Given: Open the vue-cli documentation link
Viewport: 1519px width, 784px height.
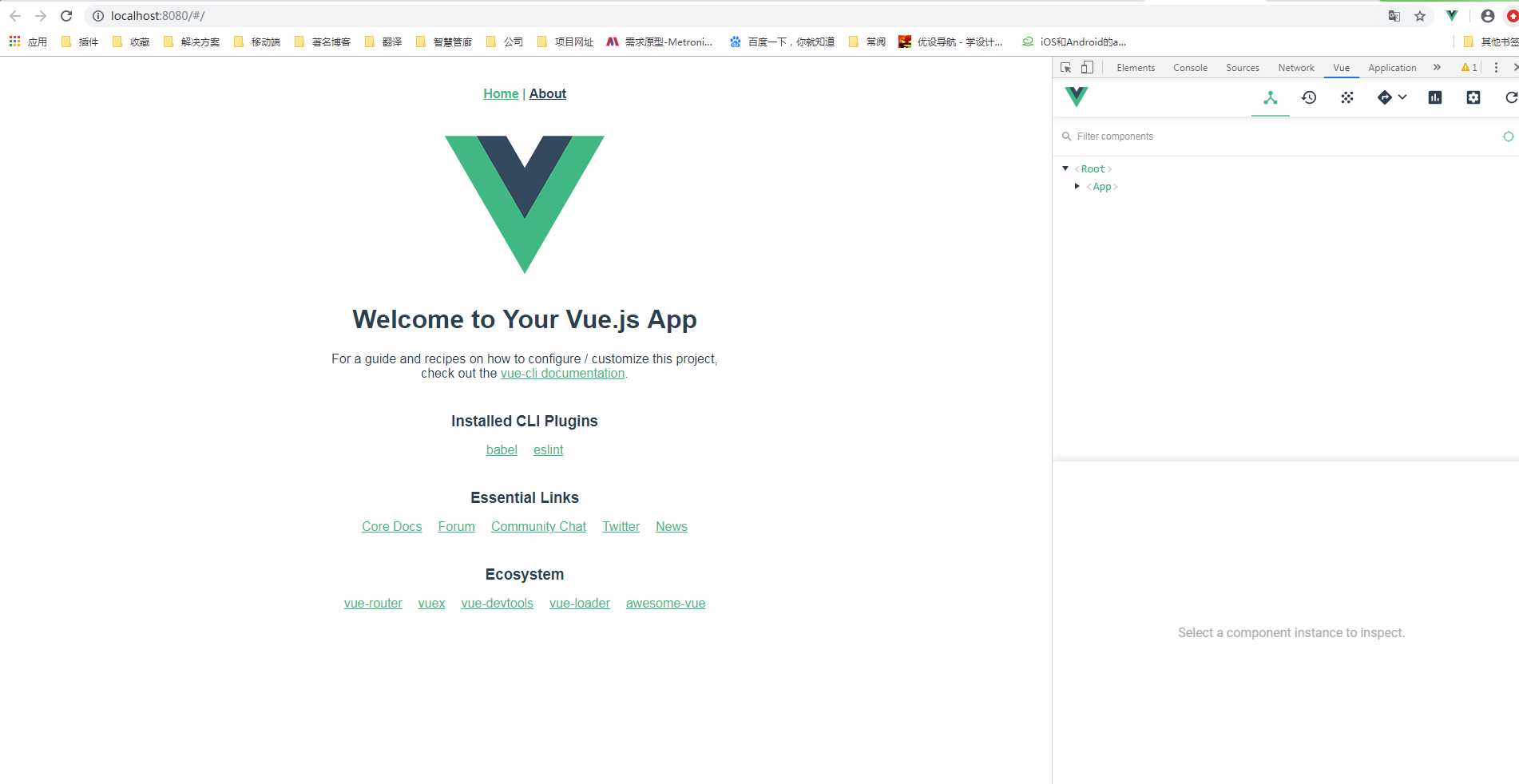Looking at the screenshot, I should coord(562,373).
